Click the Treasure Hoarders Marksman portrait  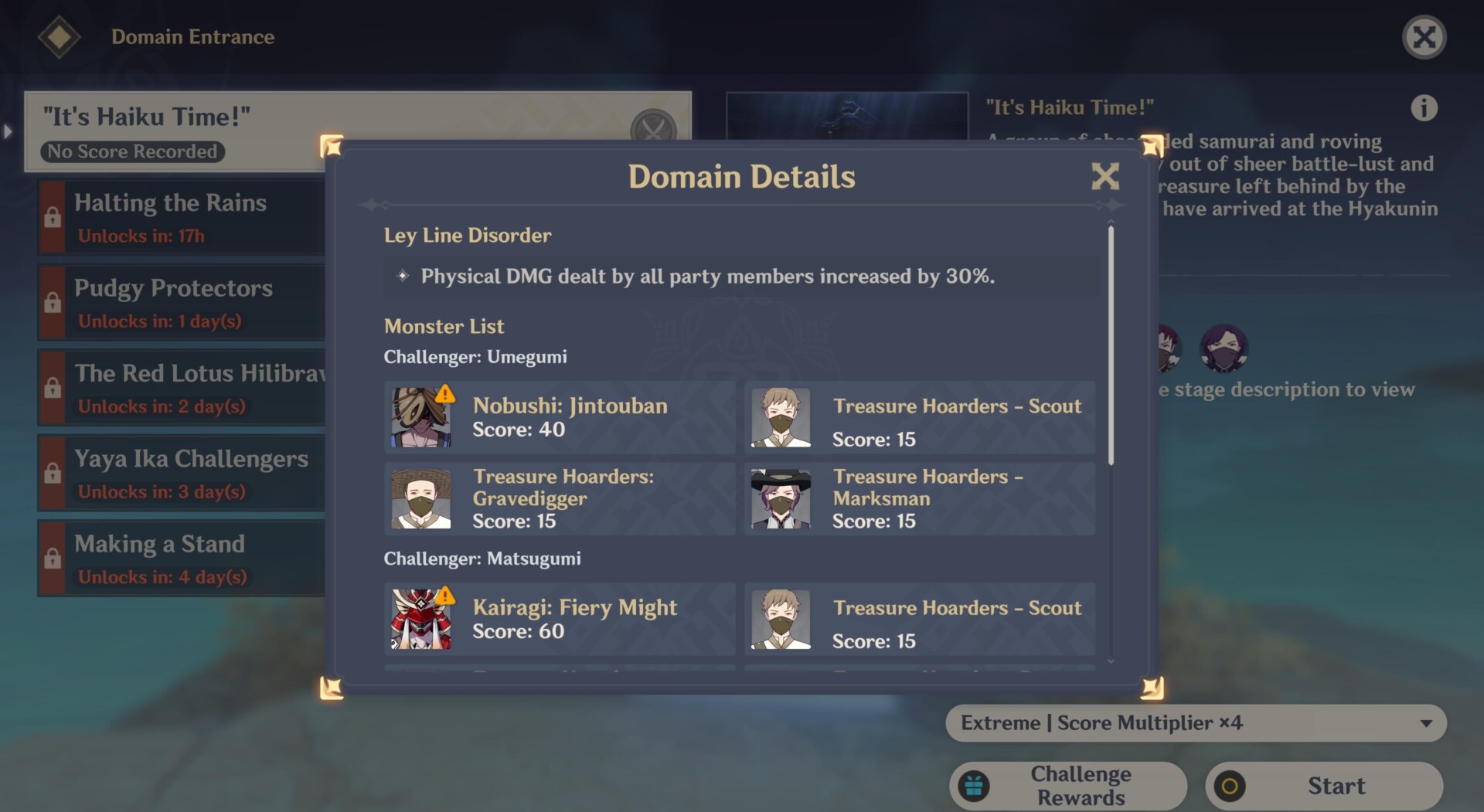click(781, 499)
